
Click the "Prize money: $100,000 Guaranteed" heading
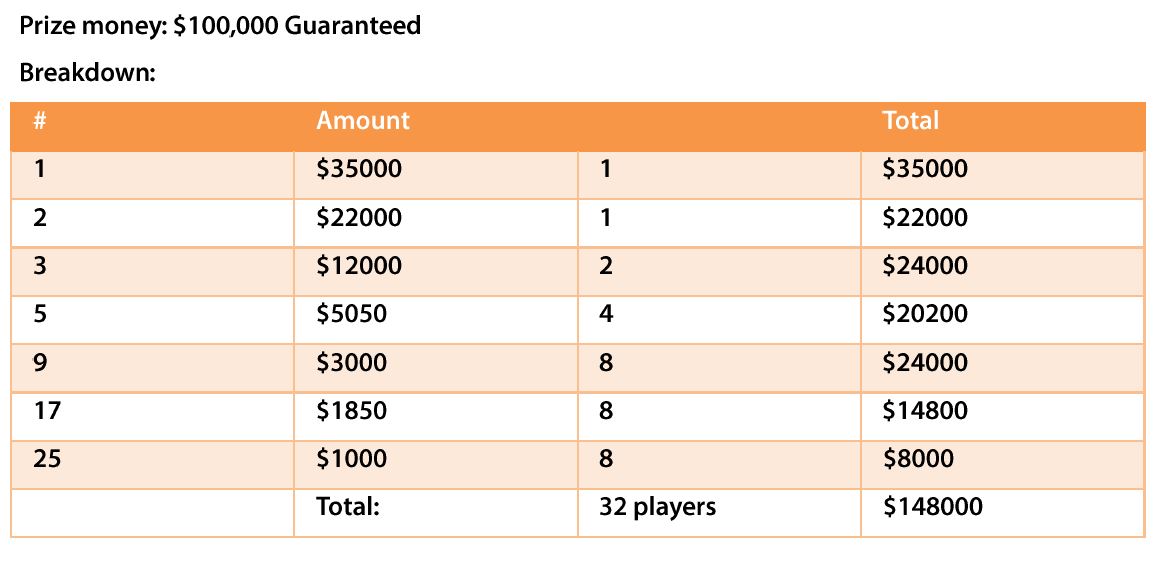220,26
